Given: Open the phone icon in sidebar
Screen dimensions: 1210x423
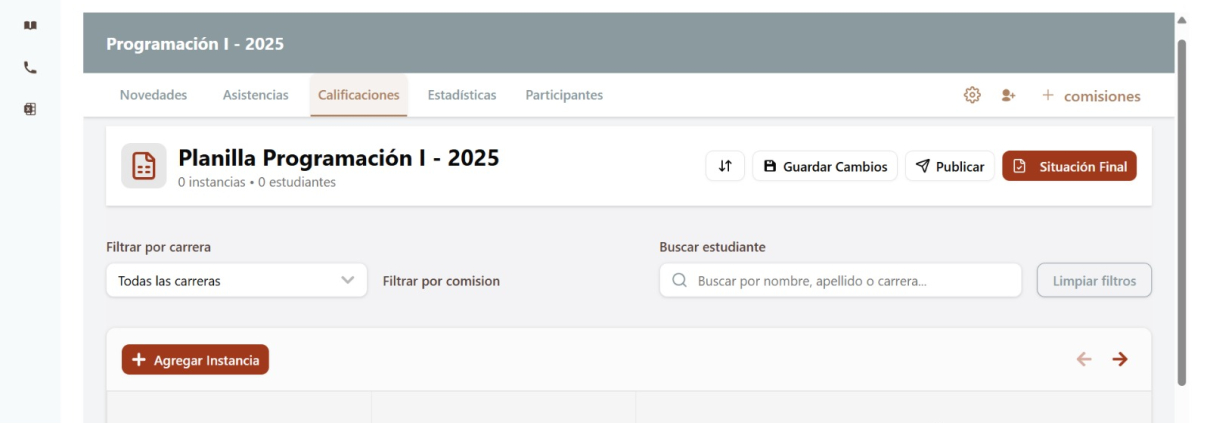Looking at the screenshot, I should coord(30,68).
